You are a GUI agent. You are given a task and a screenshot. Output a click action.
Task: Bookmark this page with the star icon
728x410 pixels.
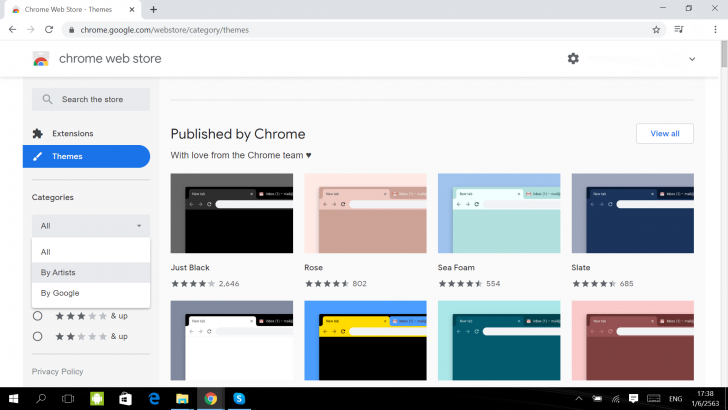pyautogui.click(x=656, y=30)
